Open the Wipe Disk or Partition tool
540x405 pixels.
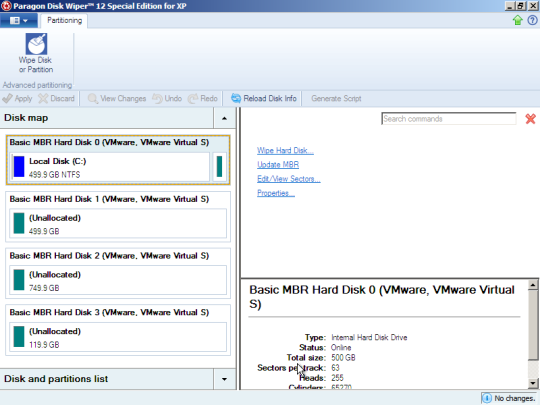36,53
